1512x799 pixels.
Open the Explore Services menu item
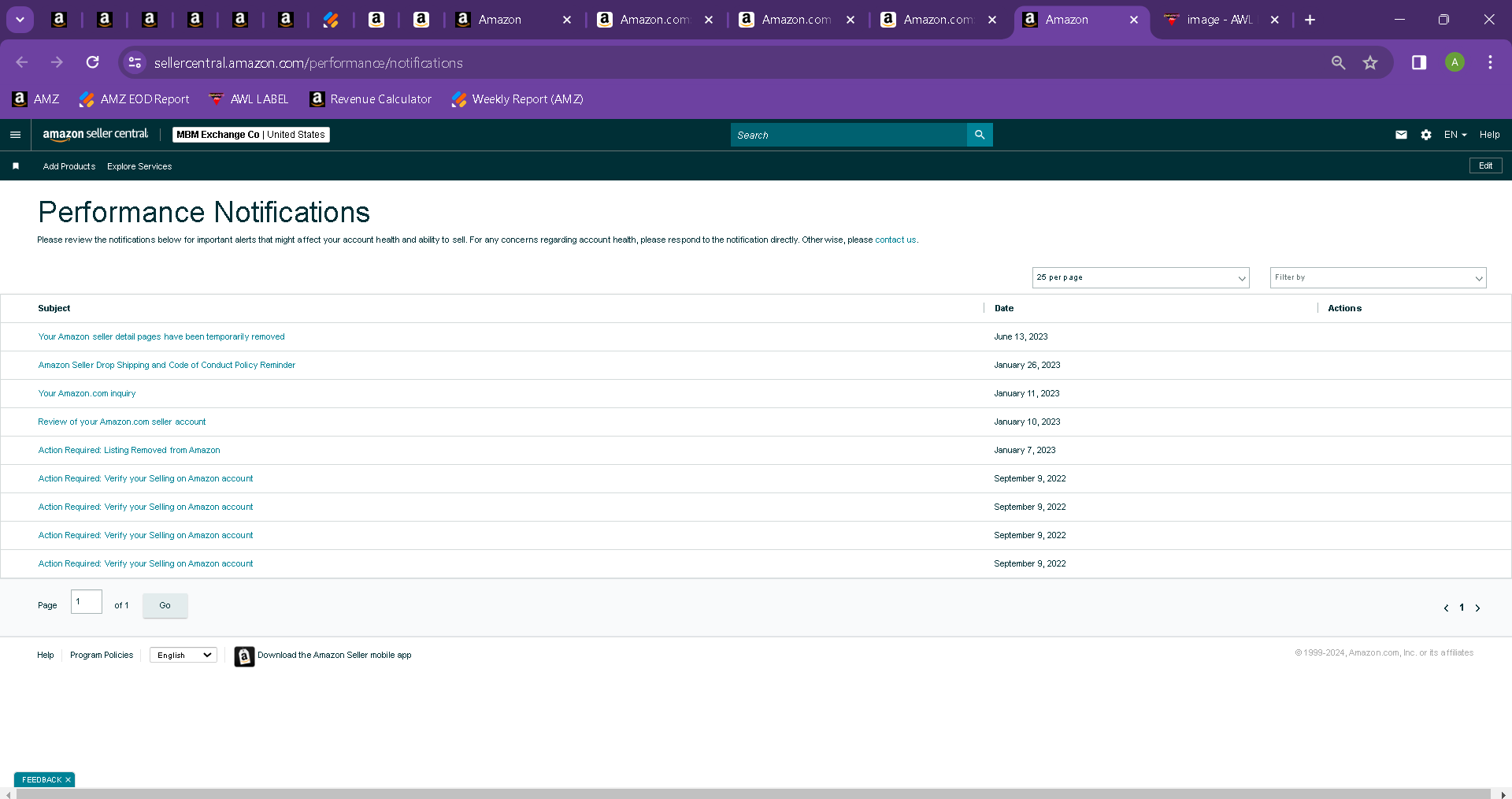click(x=139, y=166)
